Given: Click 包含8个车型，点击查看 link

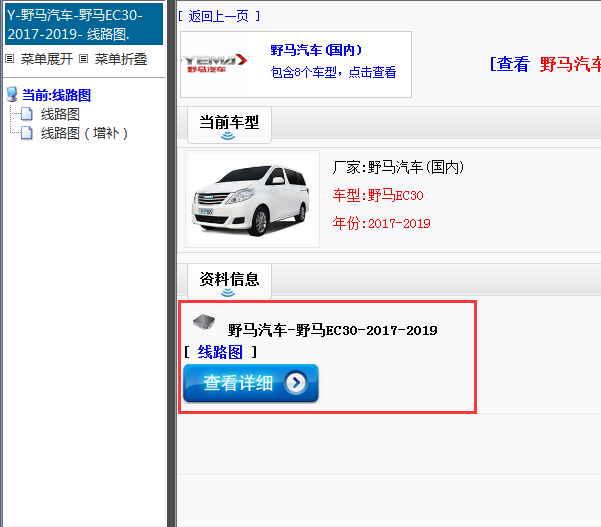Looking at the screenshot, I should [x=333, y=72].
